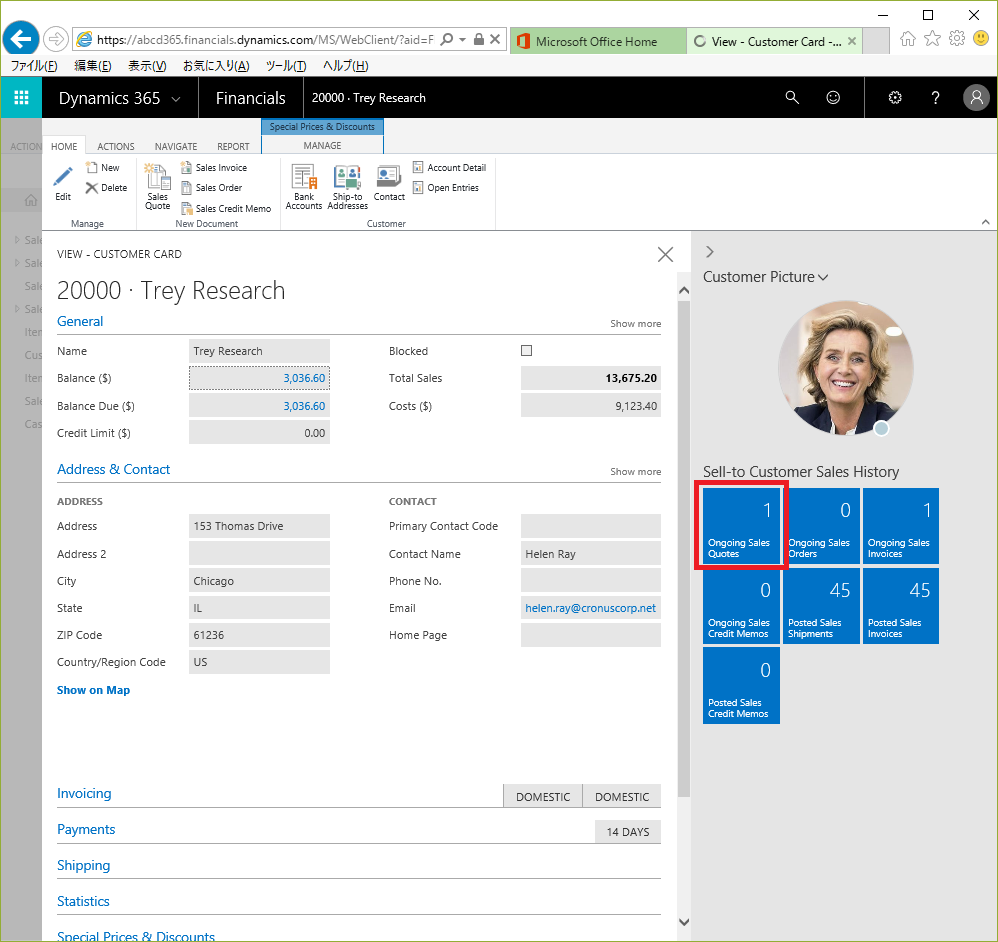
Task: Open the Posted Sales Credit Memos tile
Action: coord(741,685)
